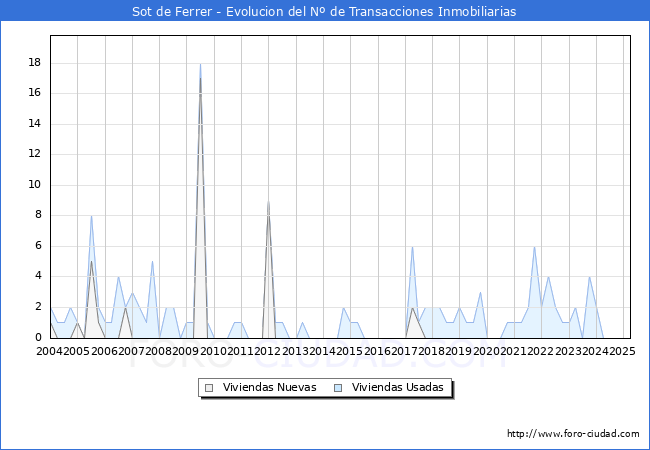This screenshot has width=650, height=450.
Task: Select the Viviendas Usadas legend label
Action: (398, 387)
